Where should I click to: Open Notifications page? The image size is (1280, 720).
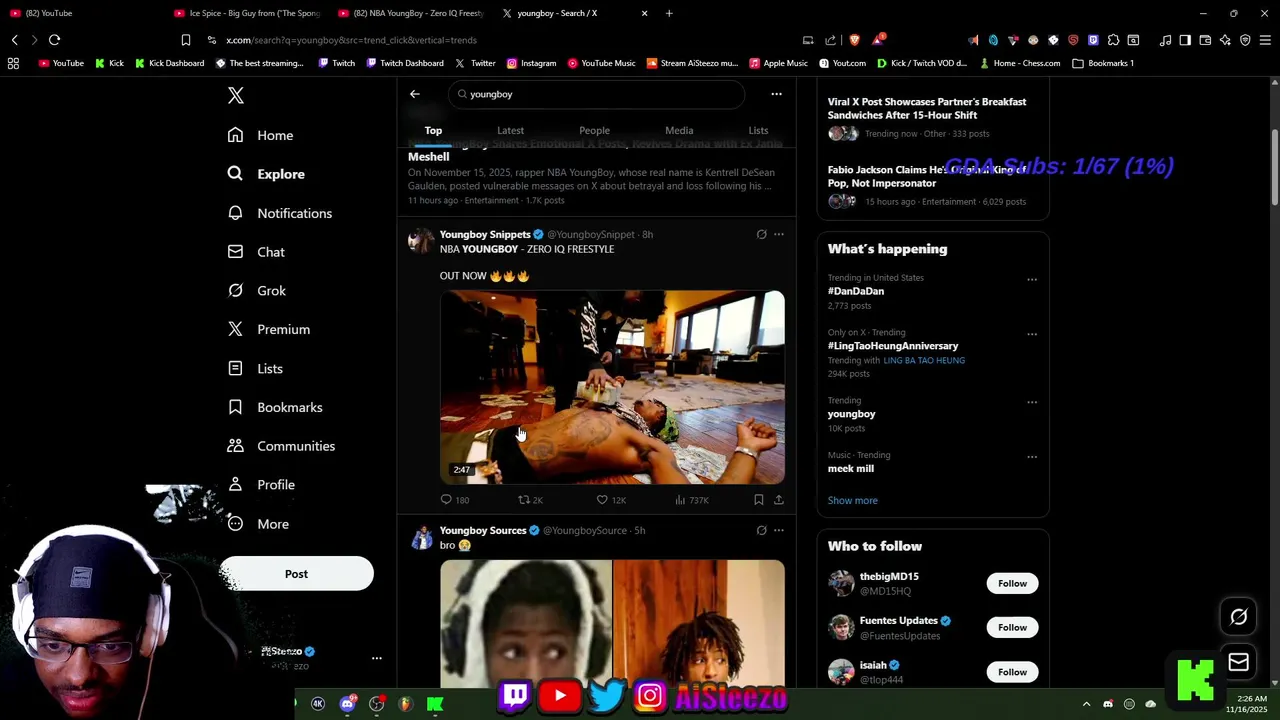tap(279, 213)
